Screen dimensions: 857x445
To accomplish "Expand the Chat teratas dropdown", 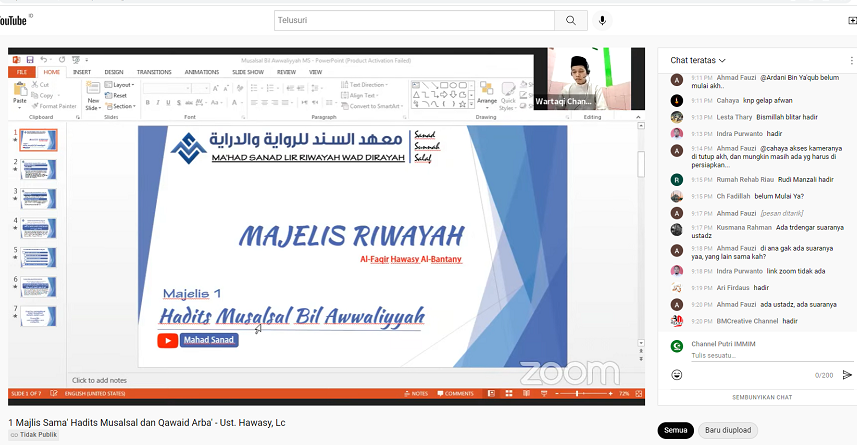I will point(698,60).
